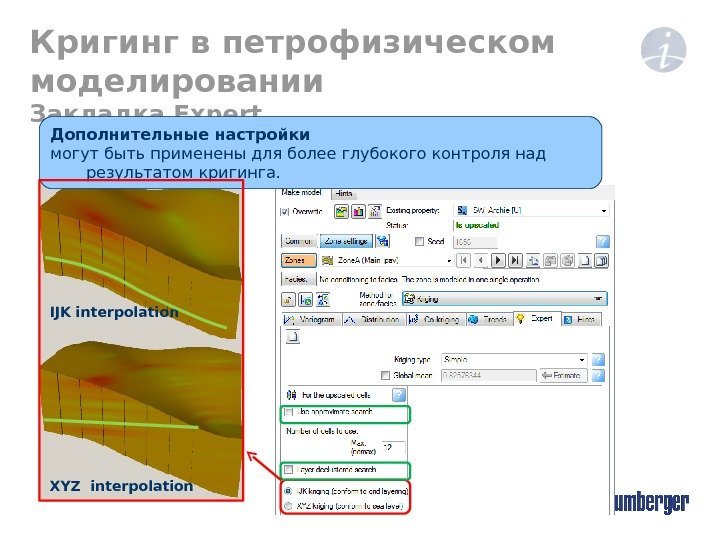Image resolution: width=720 pixels, height=540 pixels.
Task: Click the IJK interpolation model image
Action: pos(141,262)
